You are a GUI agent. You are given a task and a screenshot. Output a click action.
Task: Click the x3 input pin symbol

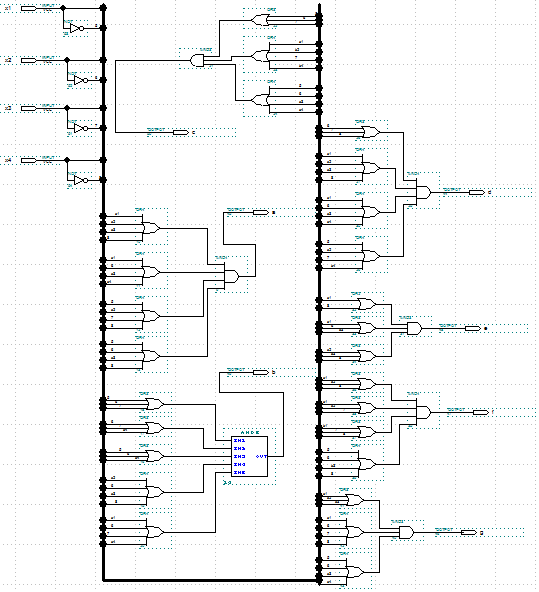tap(29, 108)
